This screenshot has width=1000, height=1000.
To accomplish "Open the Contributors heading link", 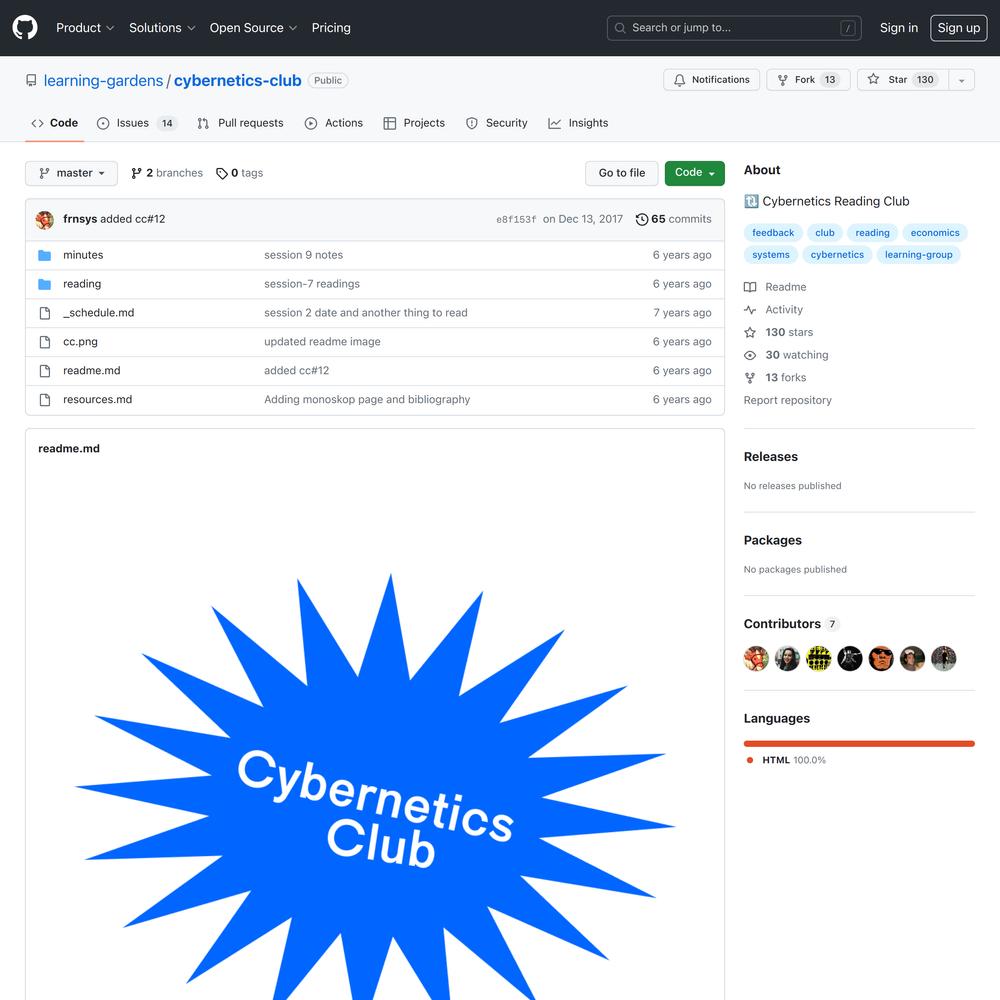I will coord(791,624).
